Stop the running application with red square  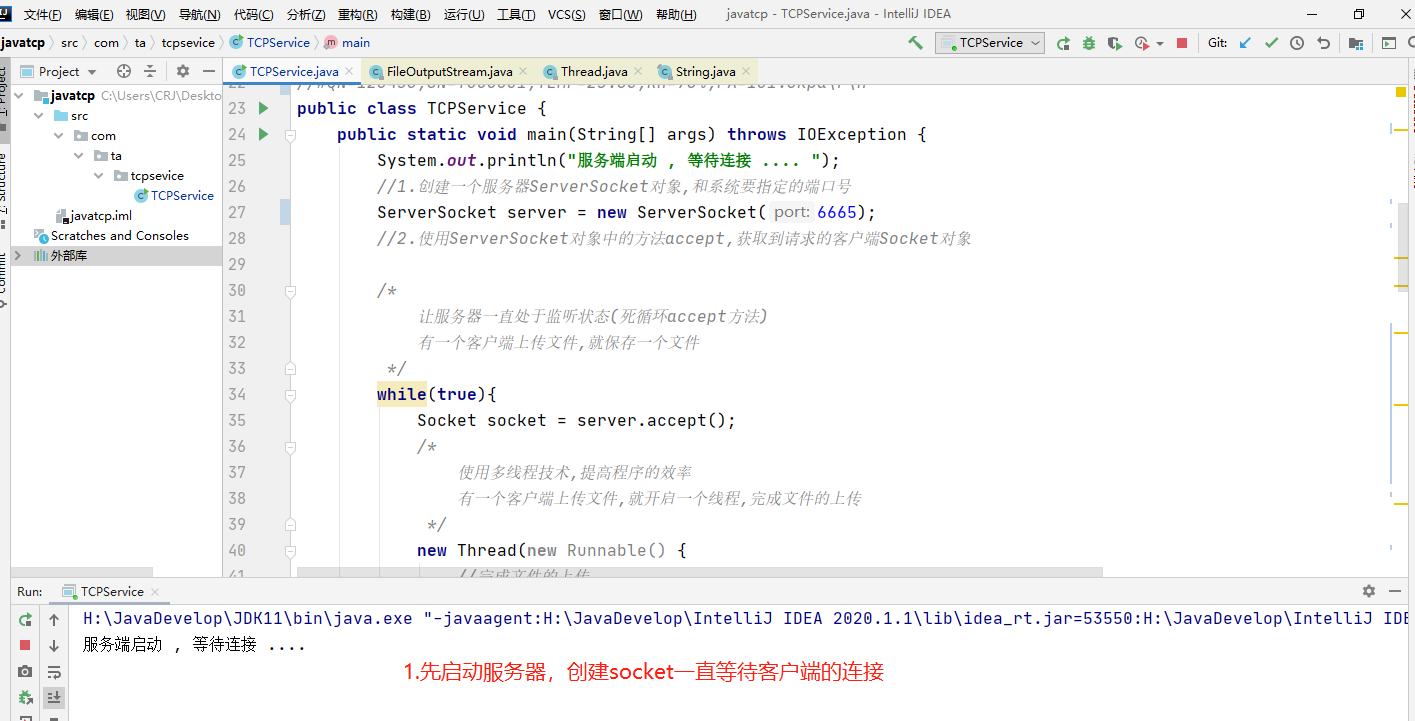pyautogui.click(x=1182, y=42)
